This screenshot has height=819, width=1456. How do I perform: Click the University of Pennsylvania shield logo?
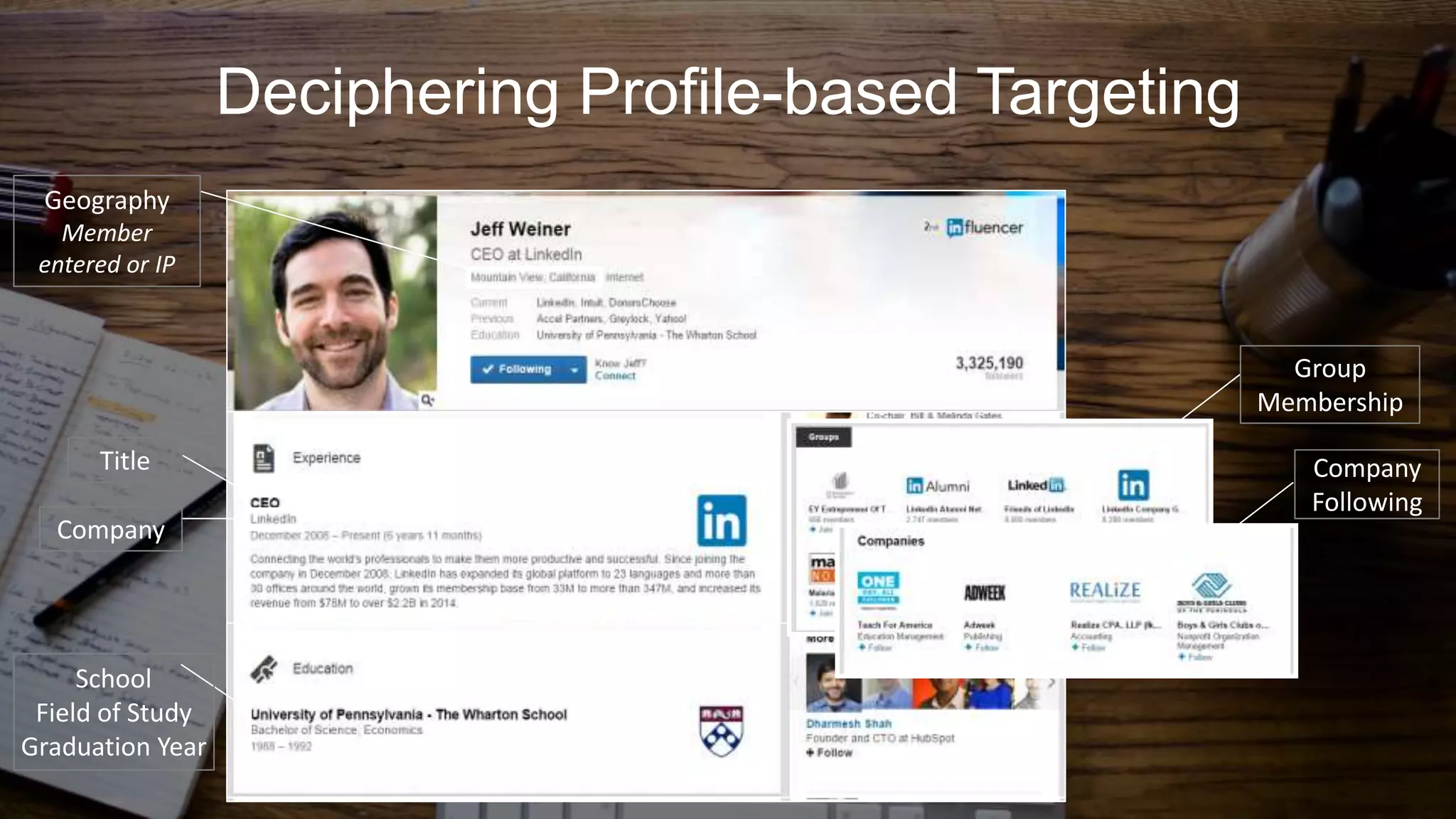pos(722,730)
